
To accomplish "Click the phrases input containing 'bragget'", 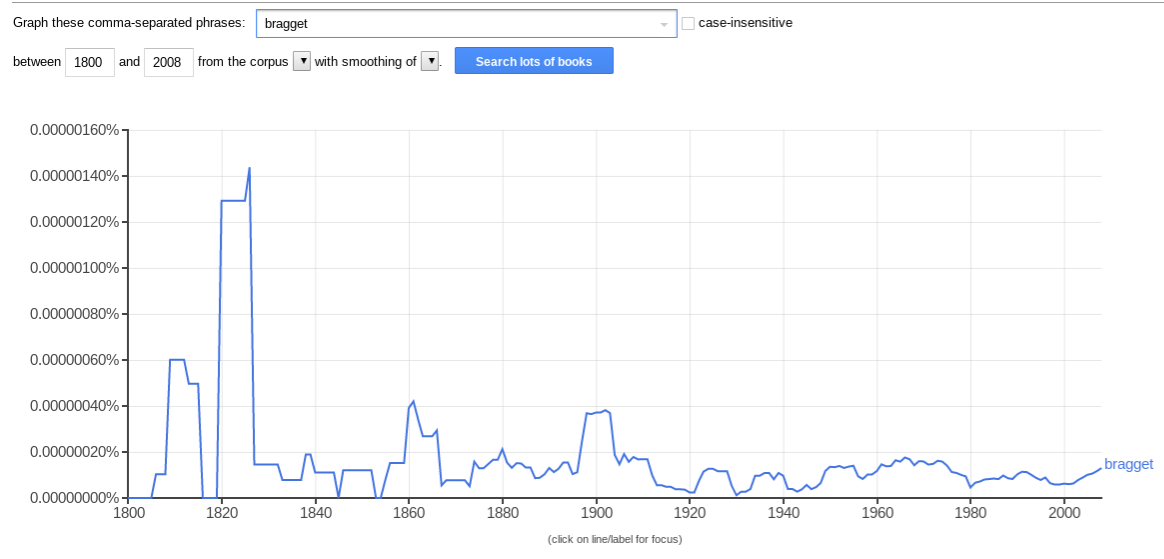I will click(455, 24).
